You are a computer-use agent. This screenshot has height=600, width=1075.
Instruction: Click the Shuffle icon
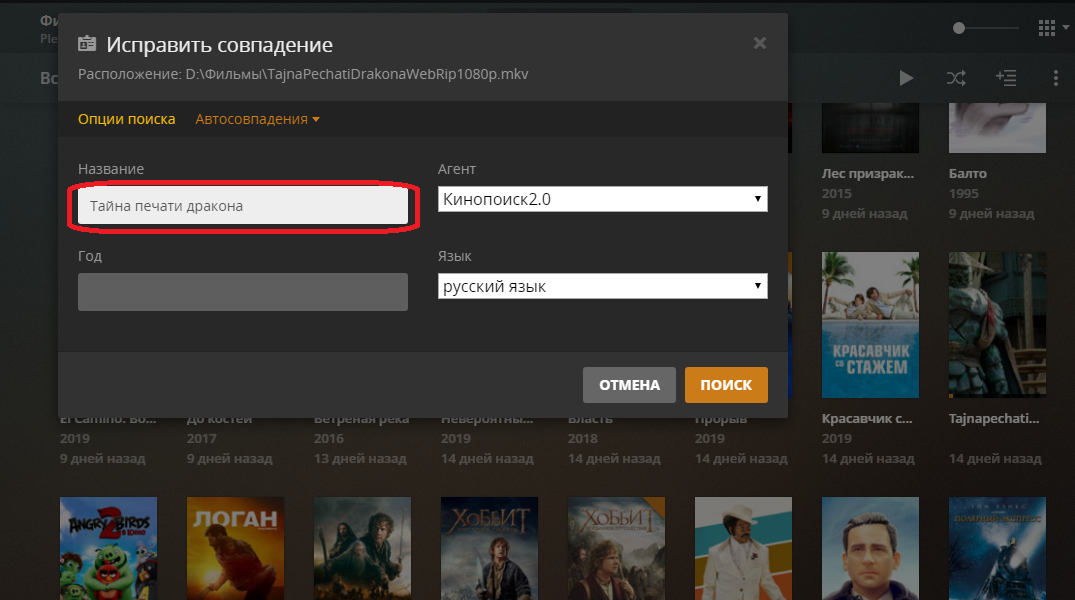click(x=955, y=78)
